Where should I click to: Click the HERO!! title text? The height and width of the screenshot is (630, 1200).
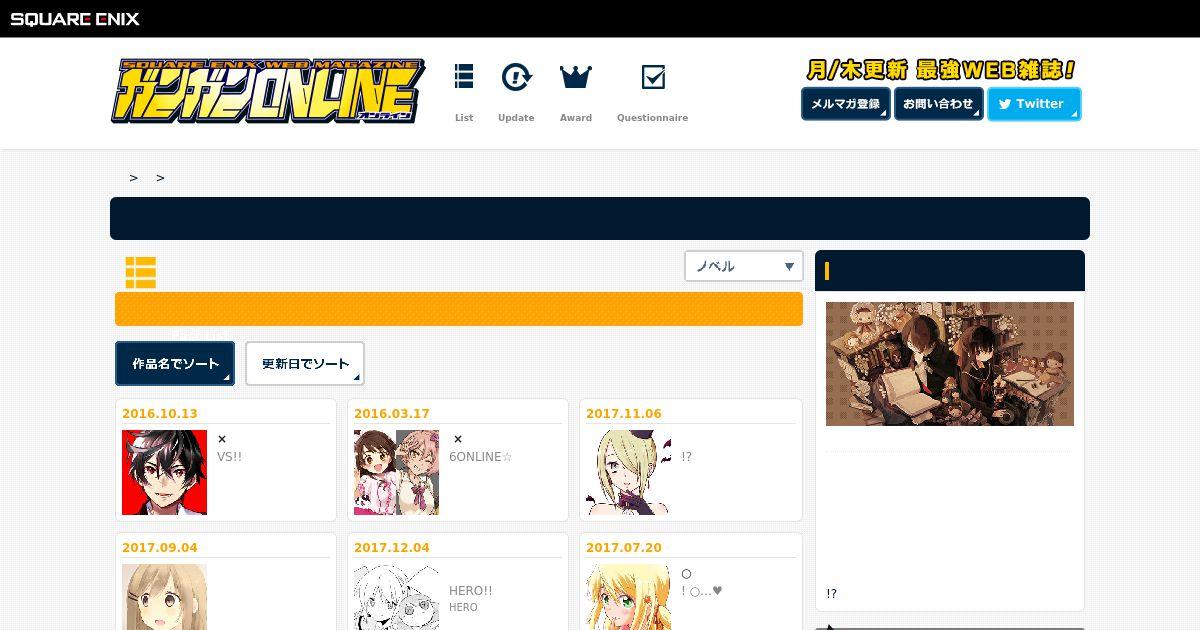pos(471,591)
